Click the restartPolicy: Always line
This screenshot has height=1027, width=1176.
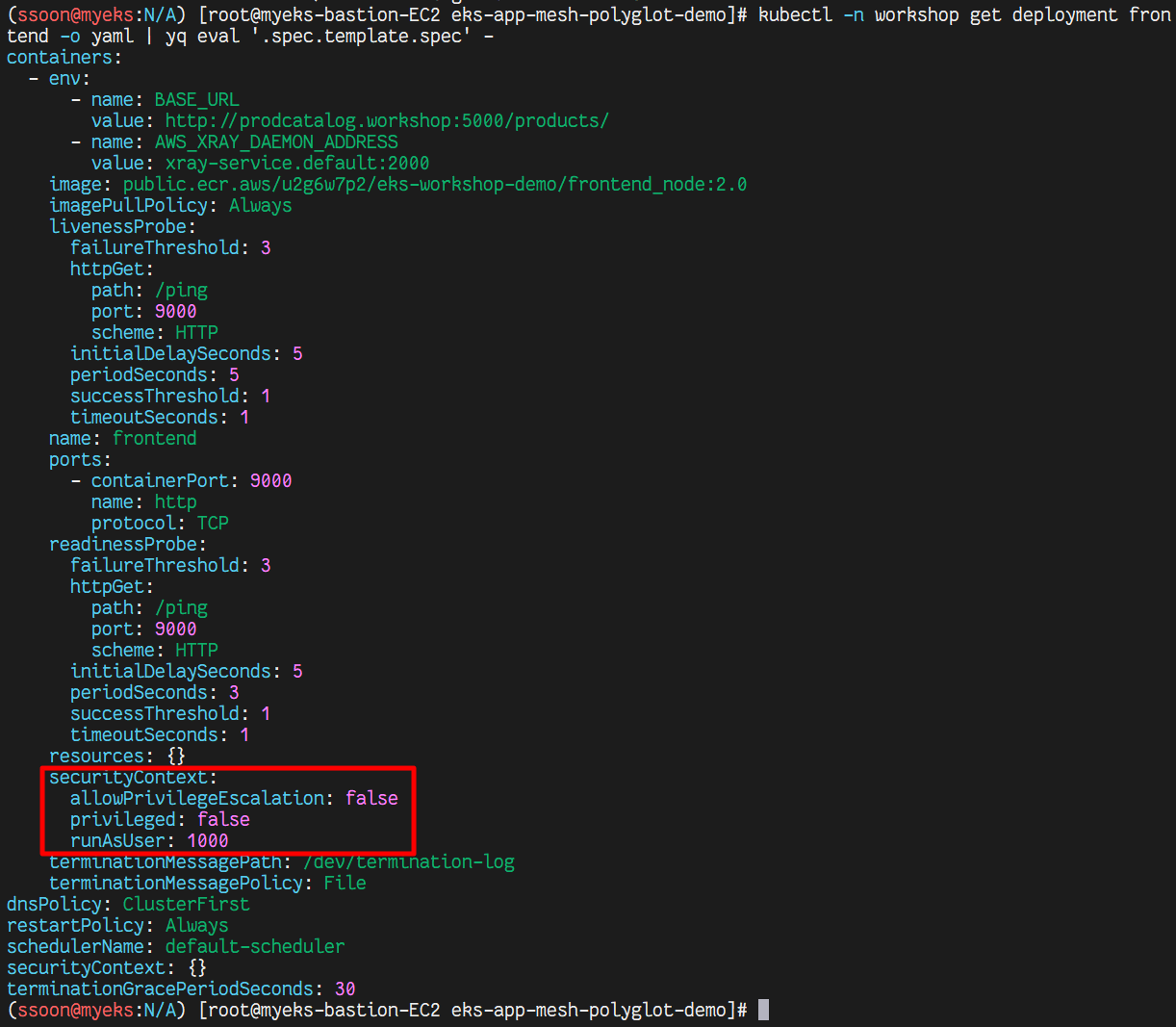[x=117, y=926]
